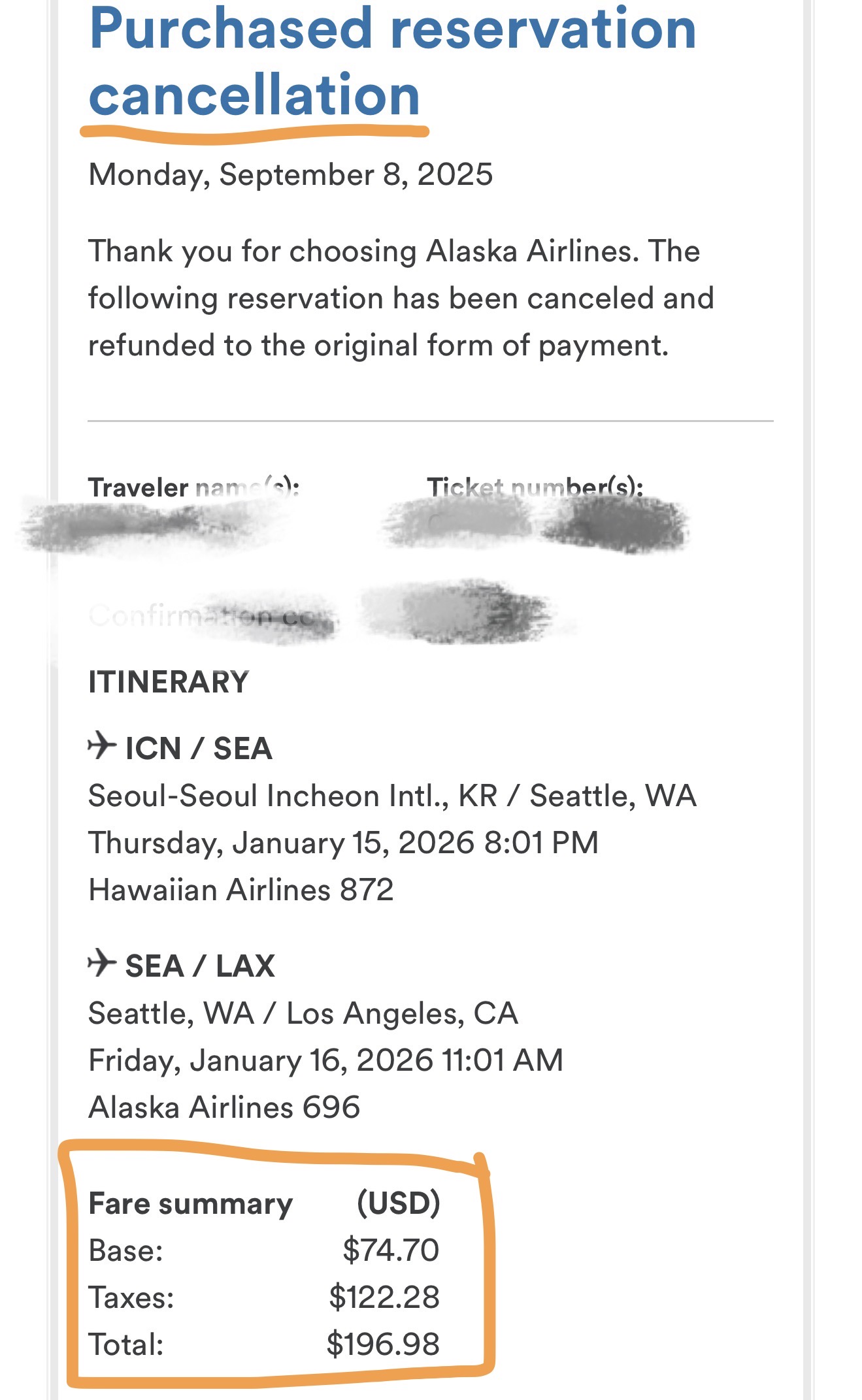862x1400 pixels.
Task: Click the ITINERARY section heading
Action: [x=169, y=682]
